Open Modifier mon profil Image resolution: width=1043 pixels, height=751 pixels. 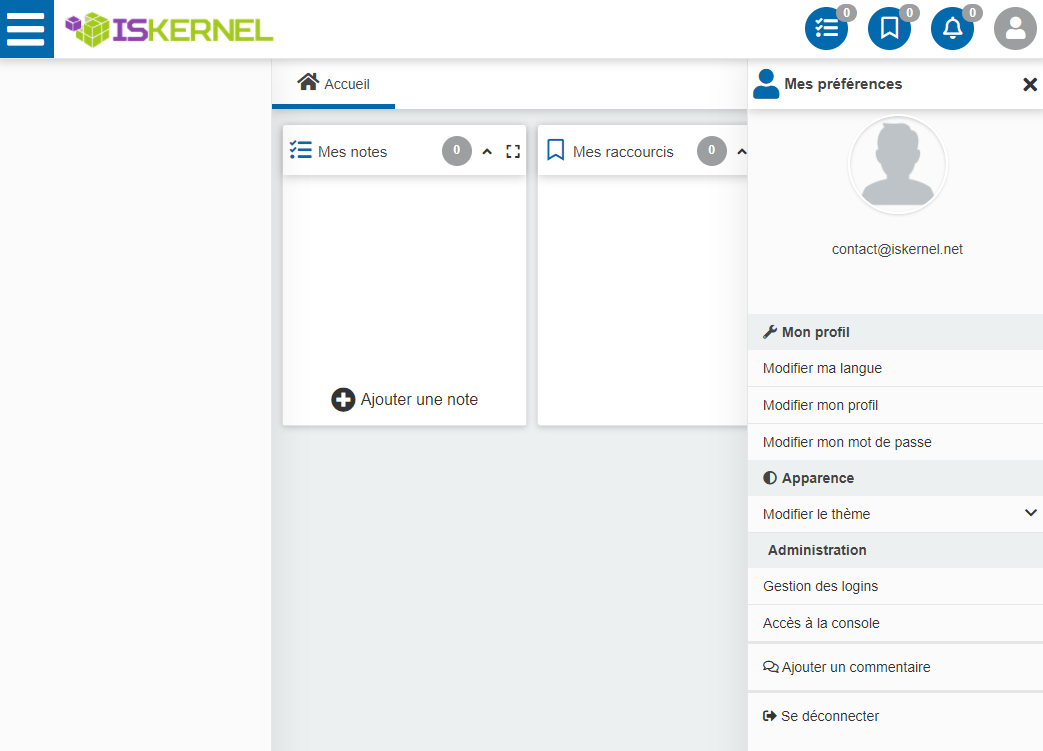click(820, 405)
